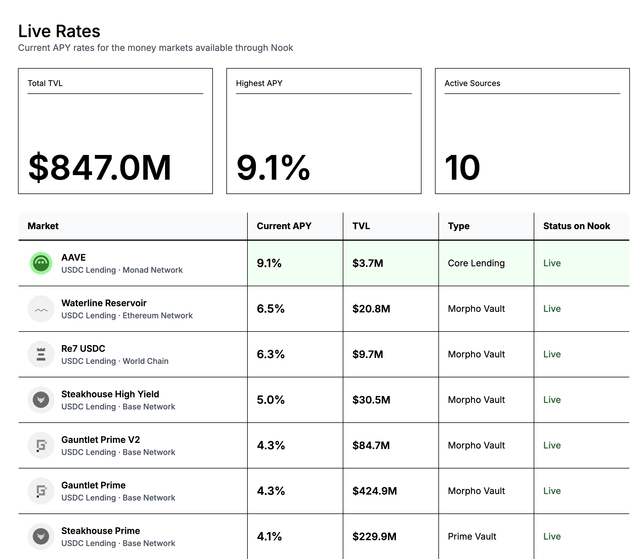Click the 'Current APY rates' description text

pos(156,48)
